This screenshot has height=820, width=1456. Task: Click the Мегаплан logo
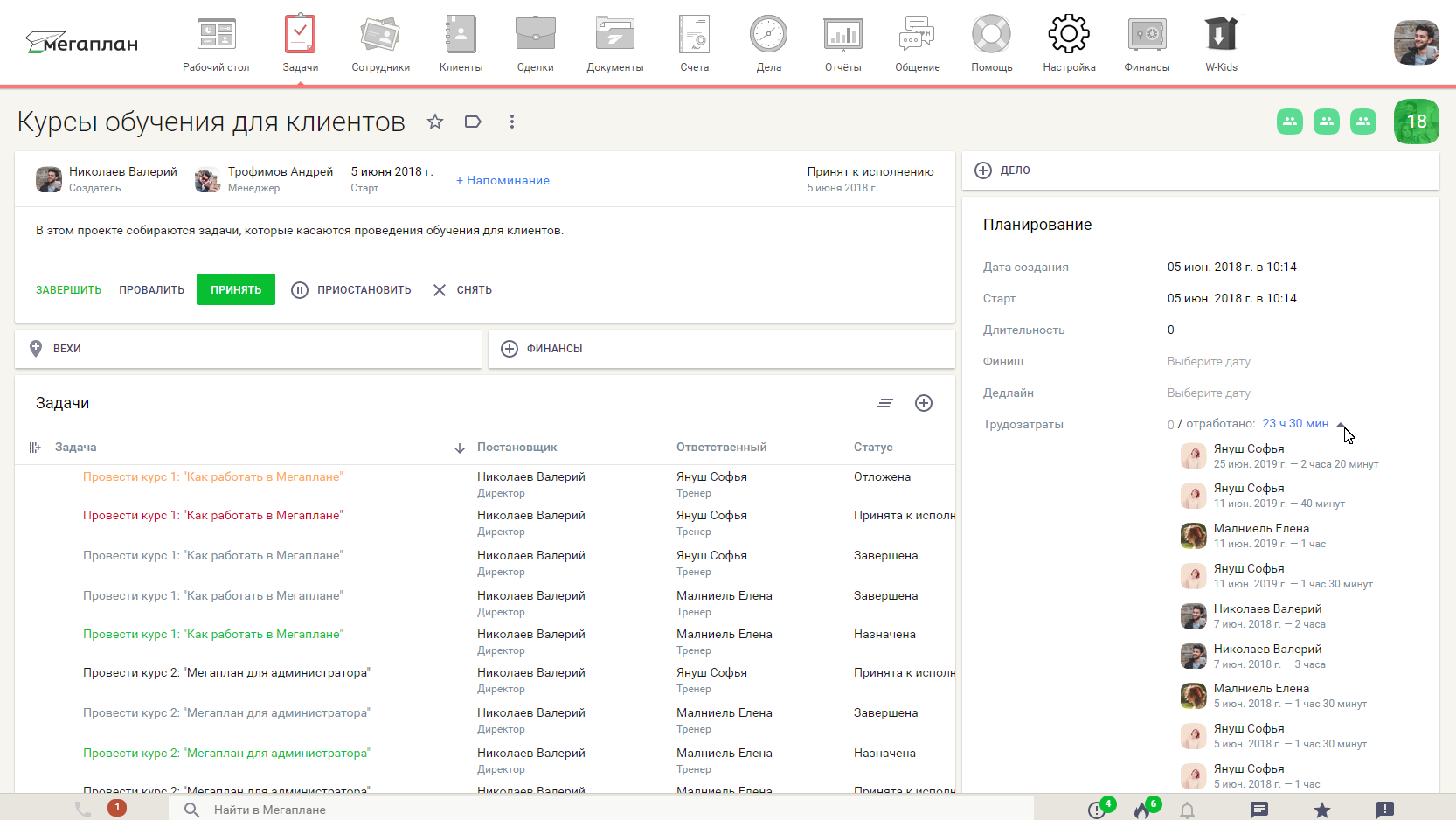pos(81,42)
